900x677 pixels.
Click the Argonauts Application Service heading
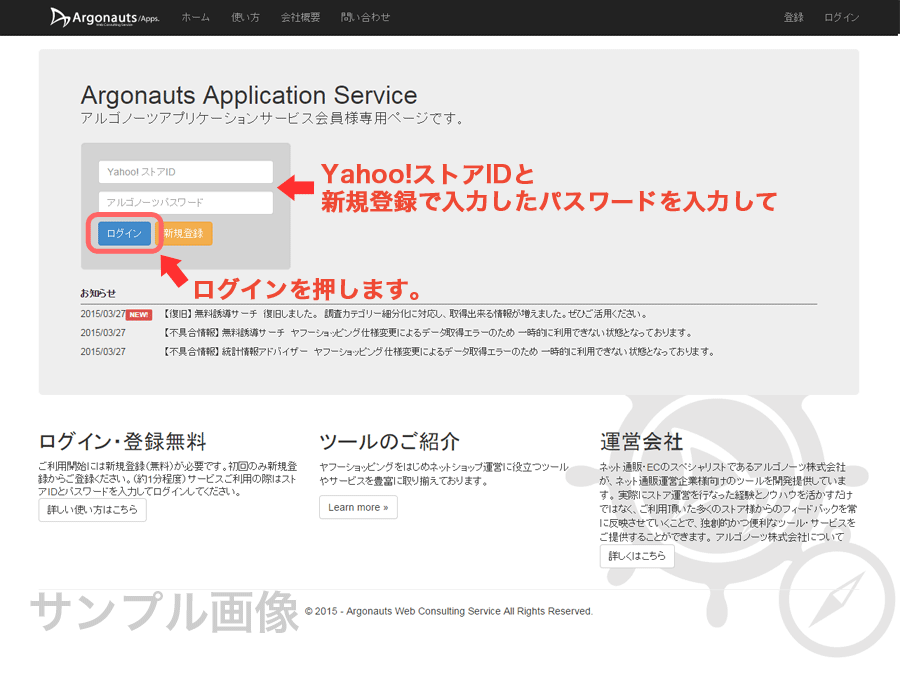[249, 95]
